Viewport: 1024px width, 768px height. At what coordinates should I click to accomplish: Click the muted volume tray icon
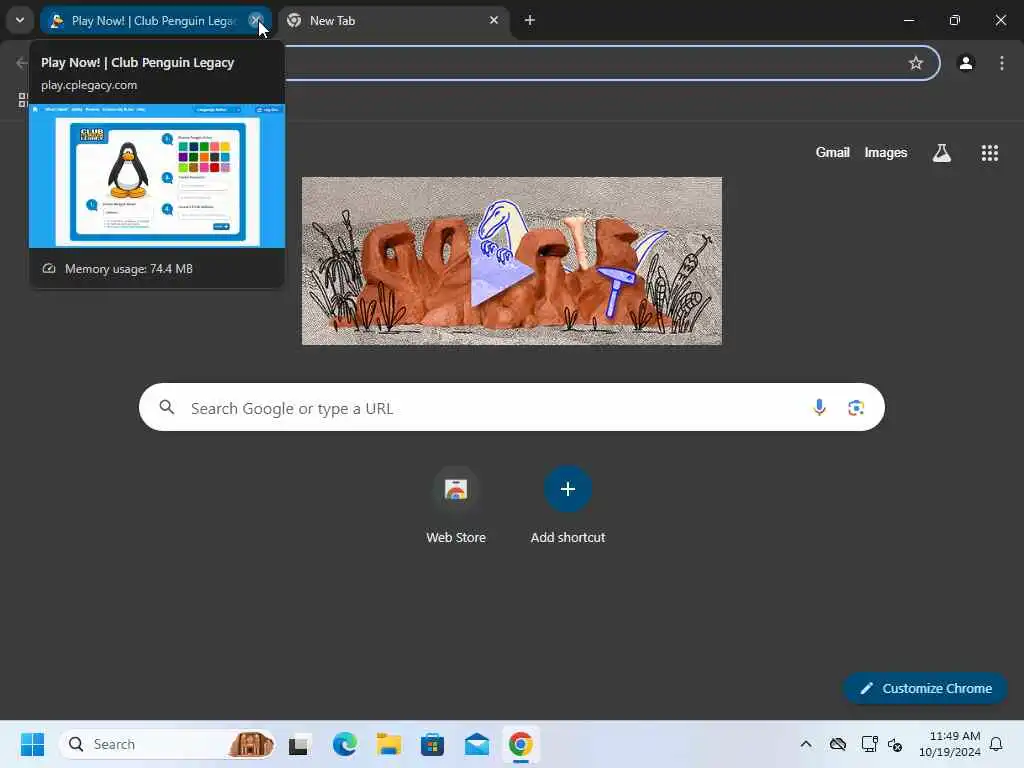[x=895, y=744]
